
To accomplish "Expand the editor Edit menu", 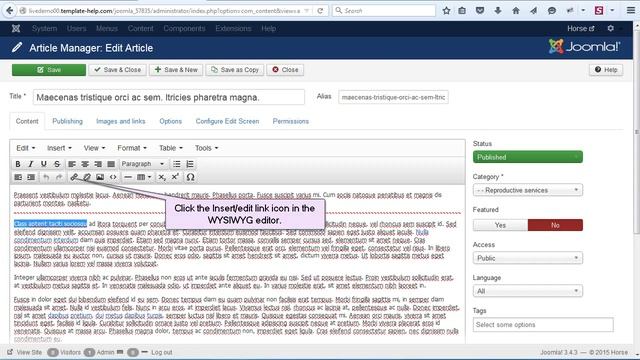I will (x=26, y=148).
